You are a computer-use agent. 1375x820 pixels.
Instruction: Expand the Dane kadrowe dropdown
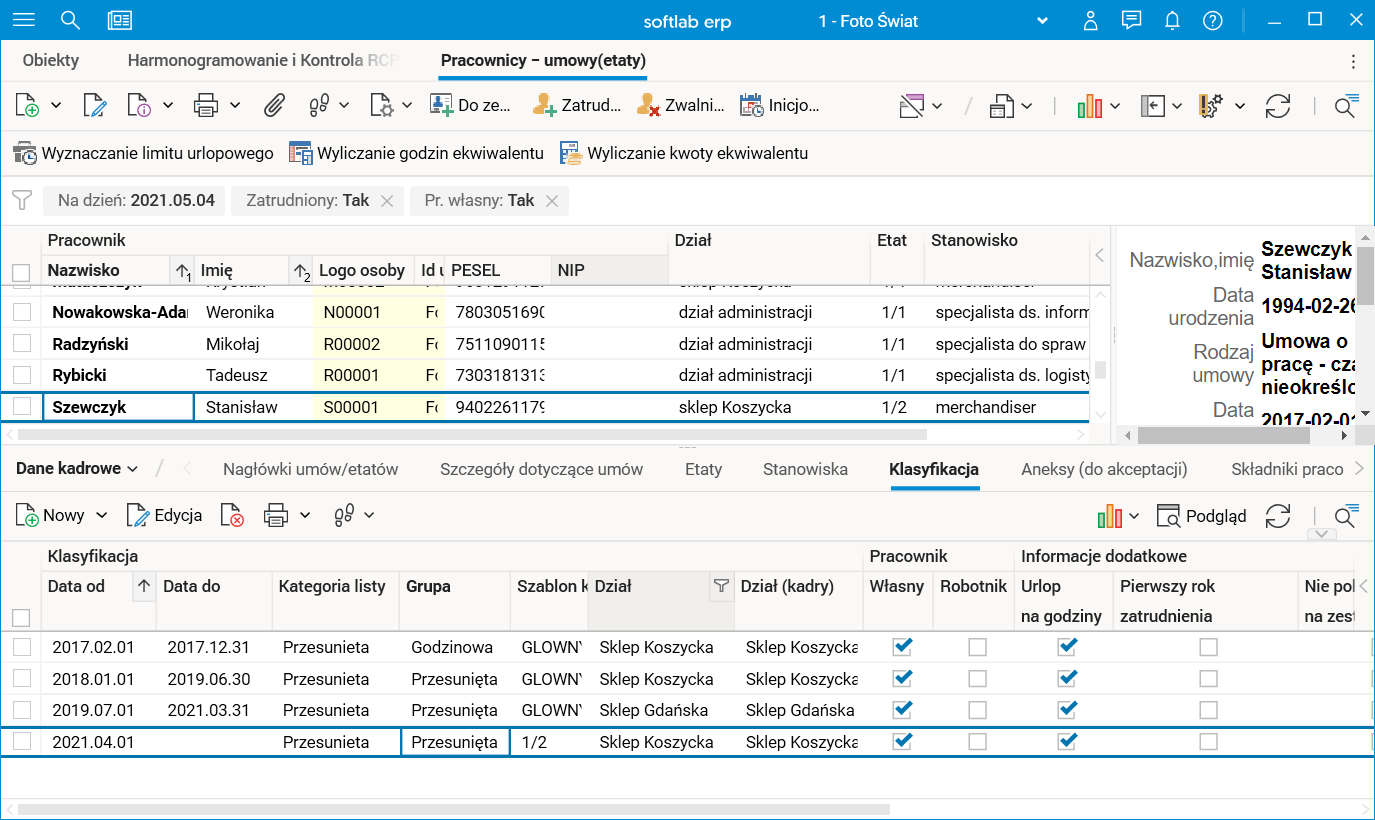click(x=77, y=469)
